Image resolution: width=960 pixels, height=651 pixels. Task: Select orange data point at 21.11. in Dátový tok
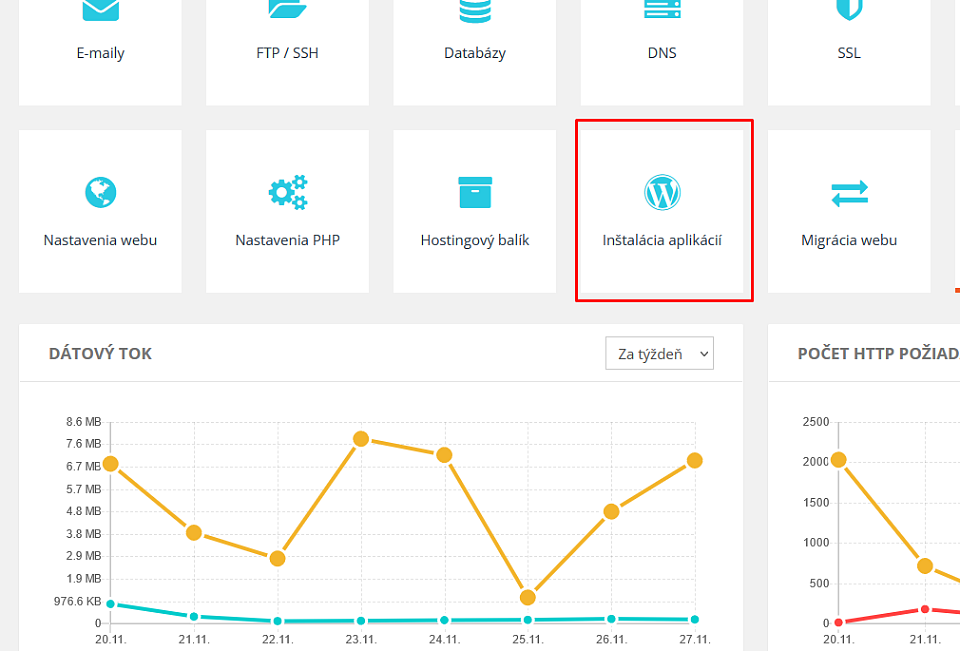click(194, 533)
